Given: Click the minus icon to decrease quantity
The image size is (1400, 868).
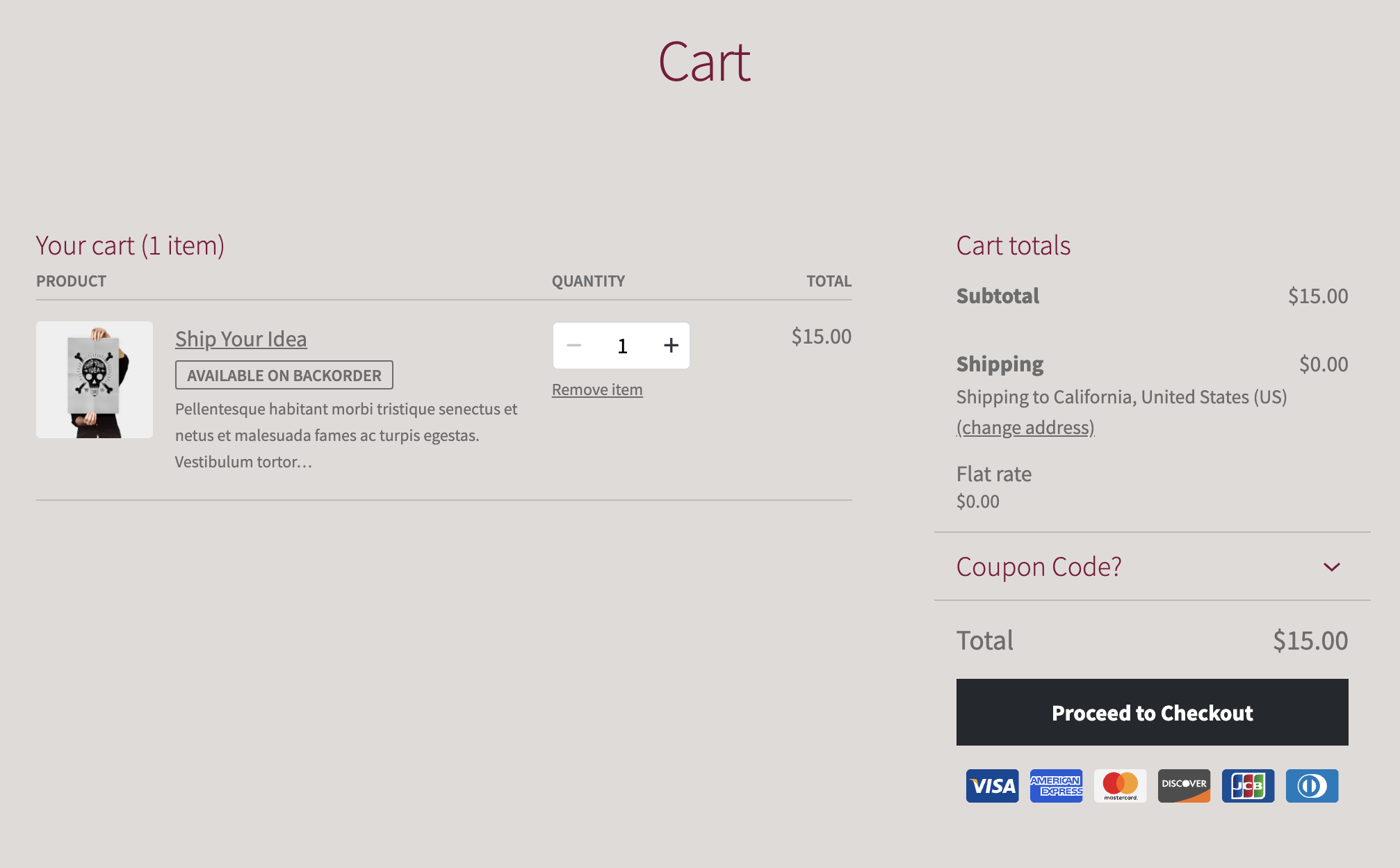Looking at the screenshot, I should pos(574,345).
